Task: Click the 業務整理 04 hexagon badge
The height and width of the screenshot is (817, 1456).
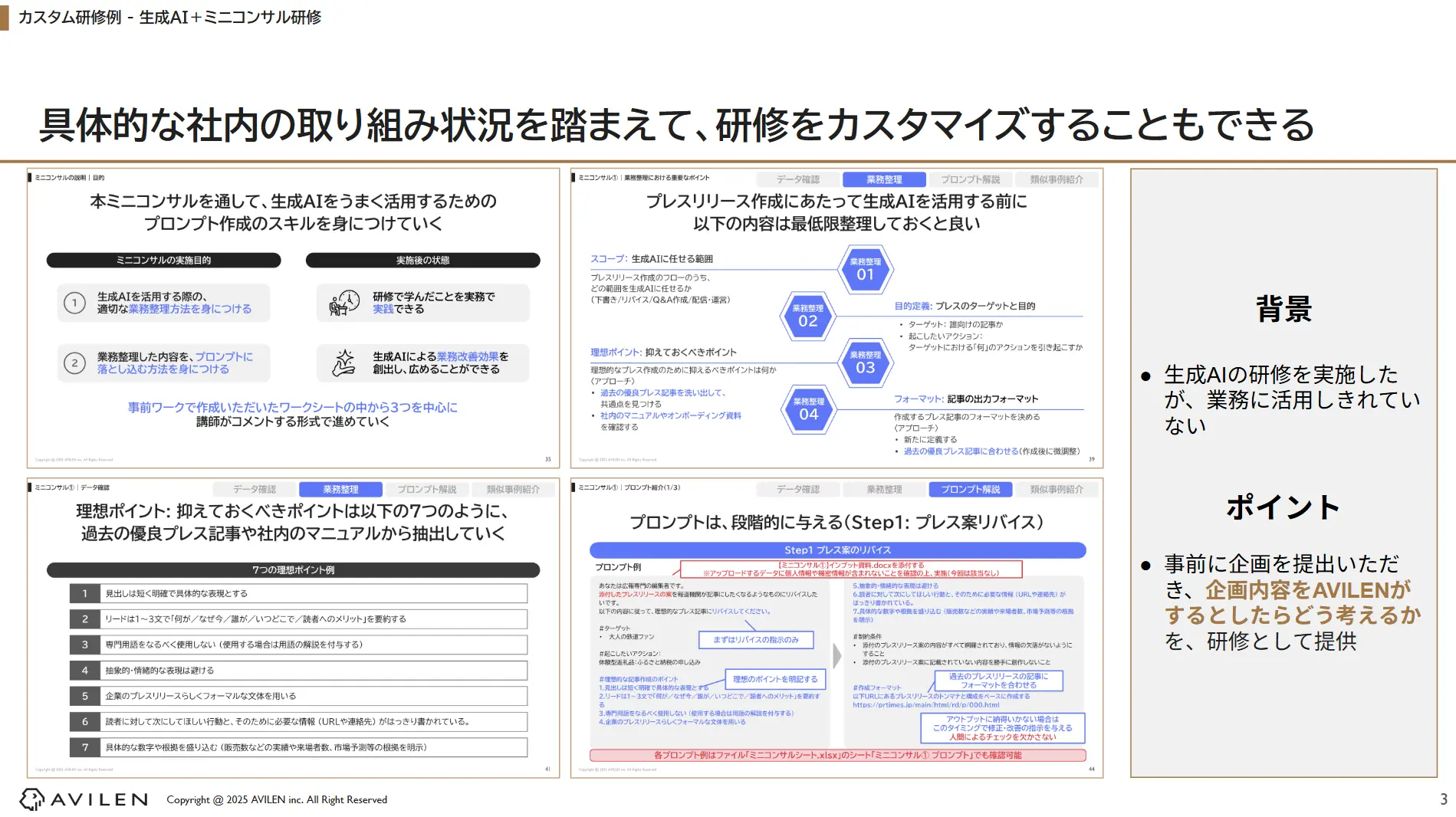Action: [807, 408]
